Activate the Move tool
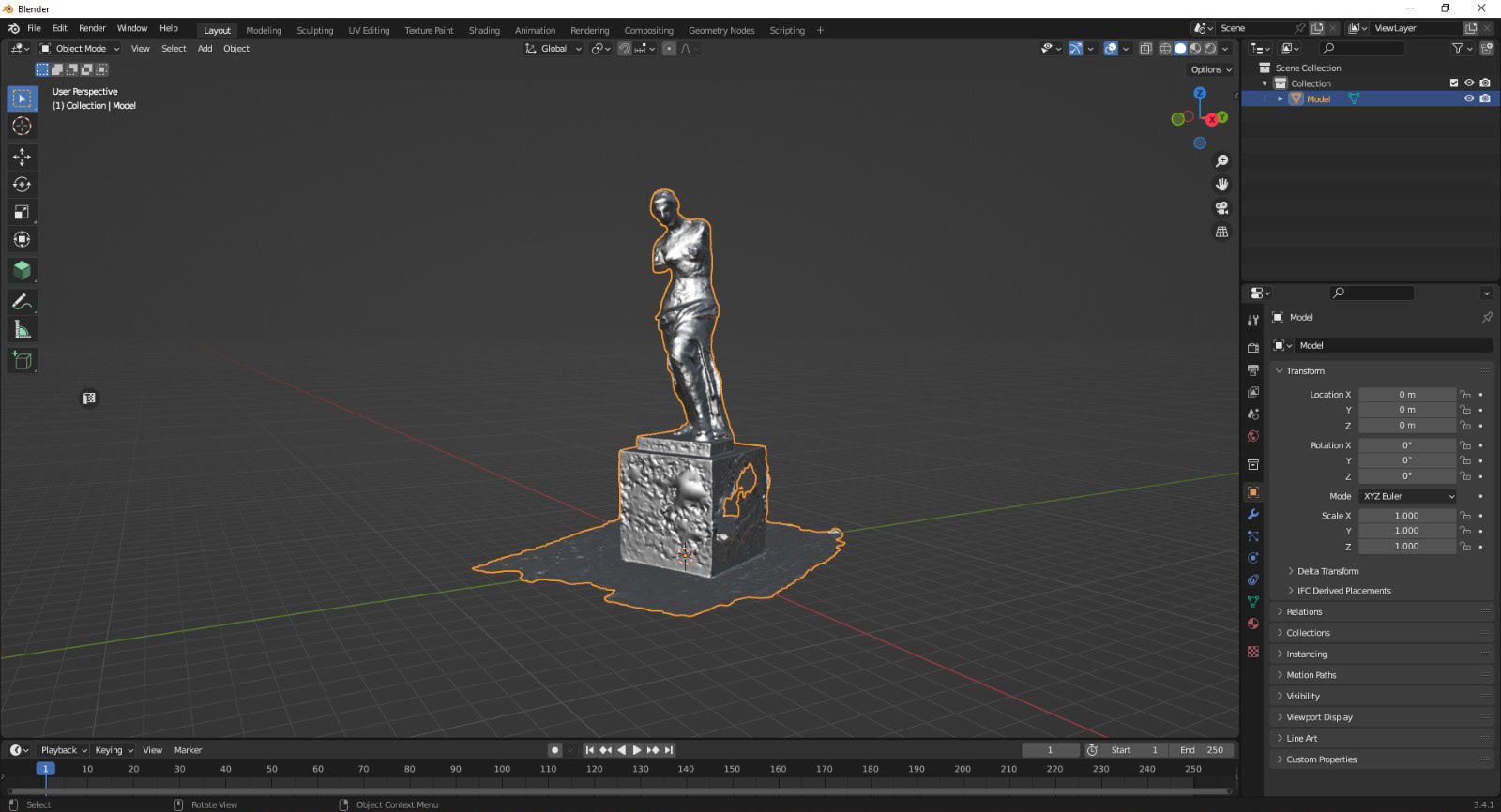 (23, 158)
